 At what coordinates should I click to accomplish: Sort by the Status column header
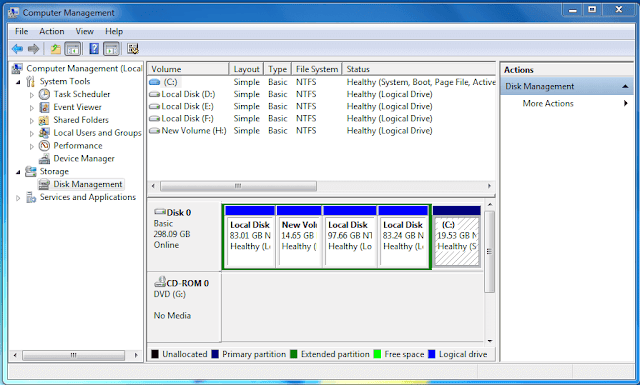[x=419, y=69]
